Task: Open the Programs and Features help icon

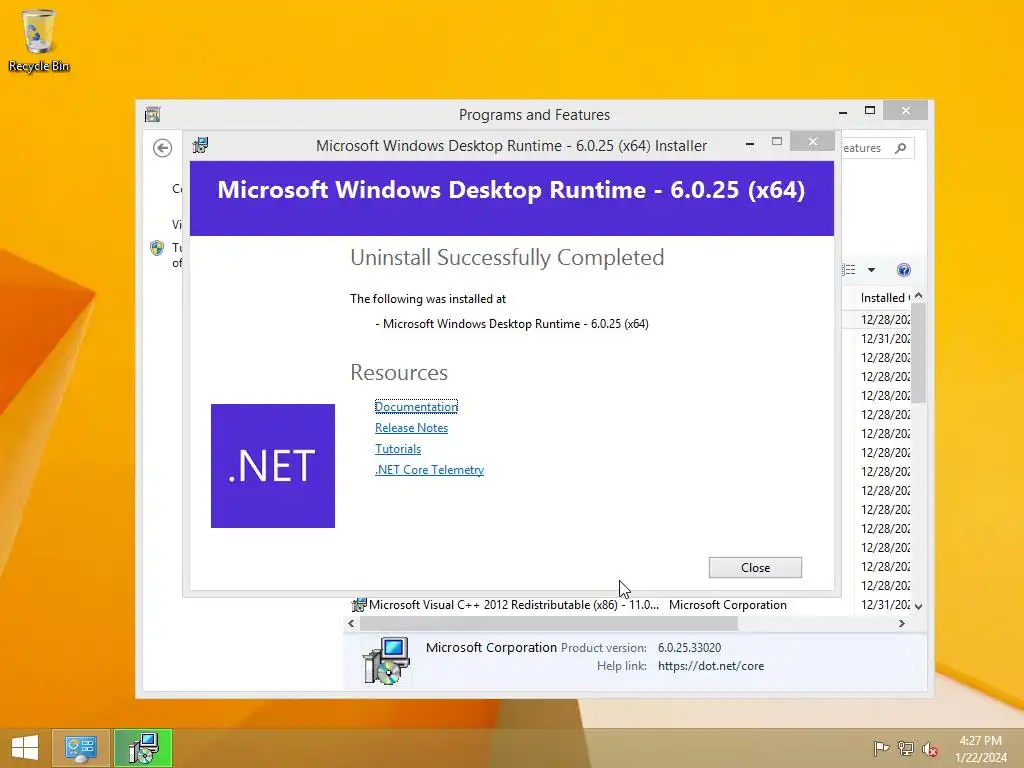Action: [x=904, y=270]
